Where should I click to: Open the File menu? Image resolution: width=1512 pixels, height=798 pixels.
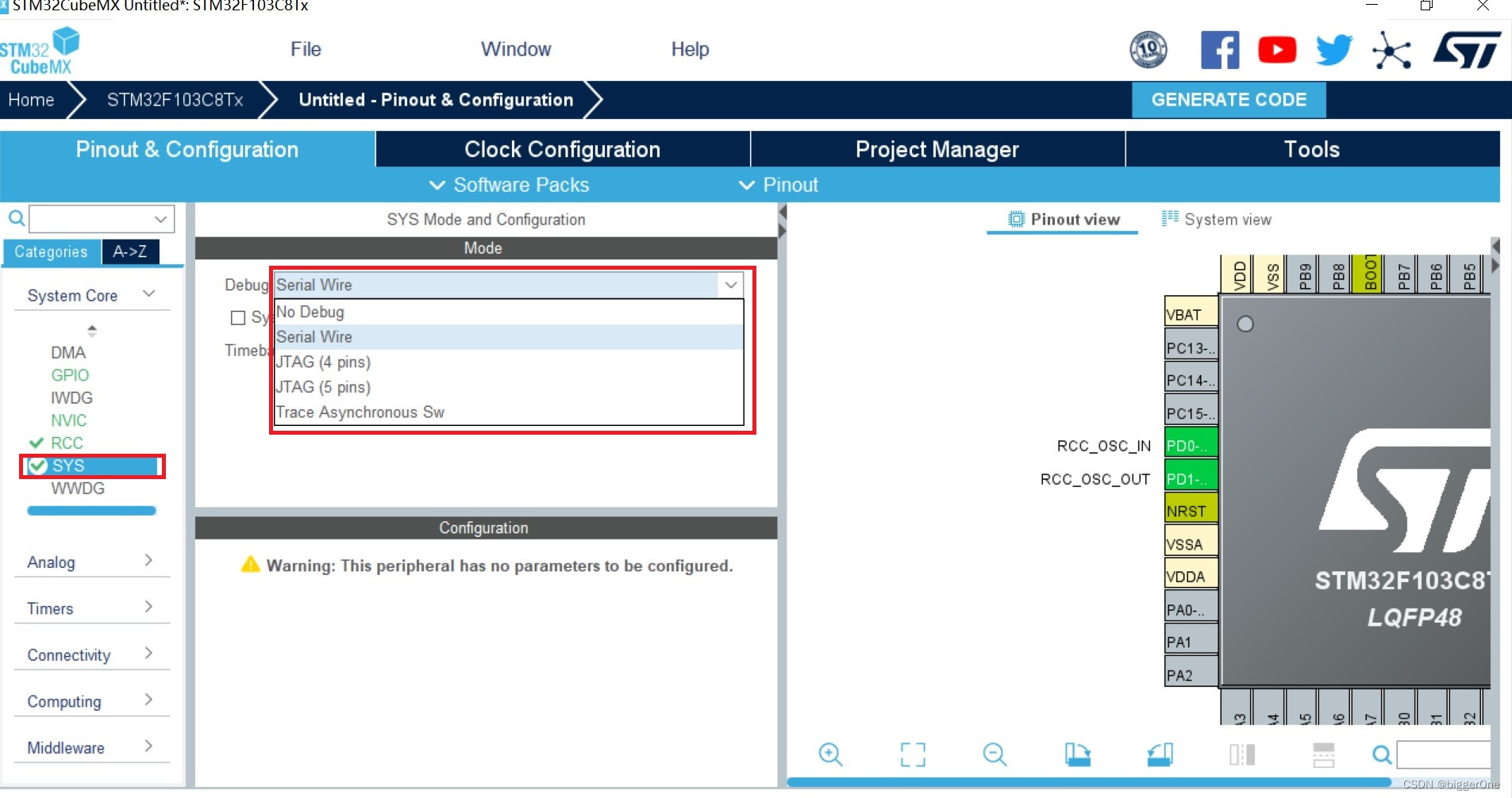click(x=306, y=49)
